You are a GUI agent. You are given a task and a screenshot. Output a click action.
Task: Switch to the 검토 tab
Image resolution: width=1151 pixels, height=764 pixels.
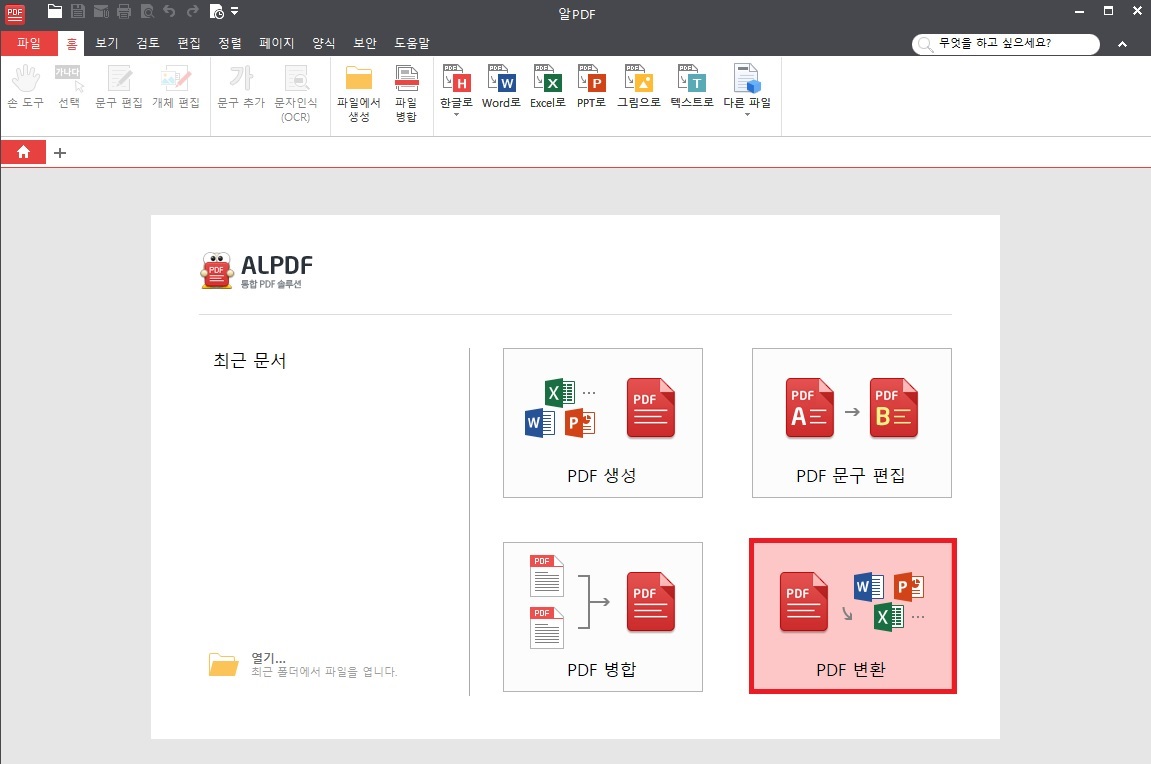click(148, 43)
